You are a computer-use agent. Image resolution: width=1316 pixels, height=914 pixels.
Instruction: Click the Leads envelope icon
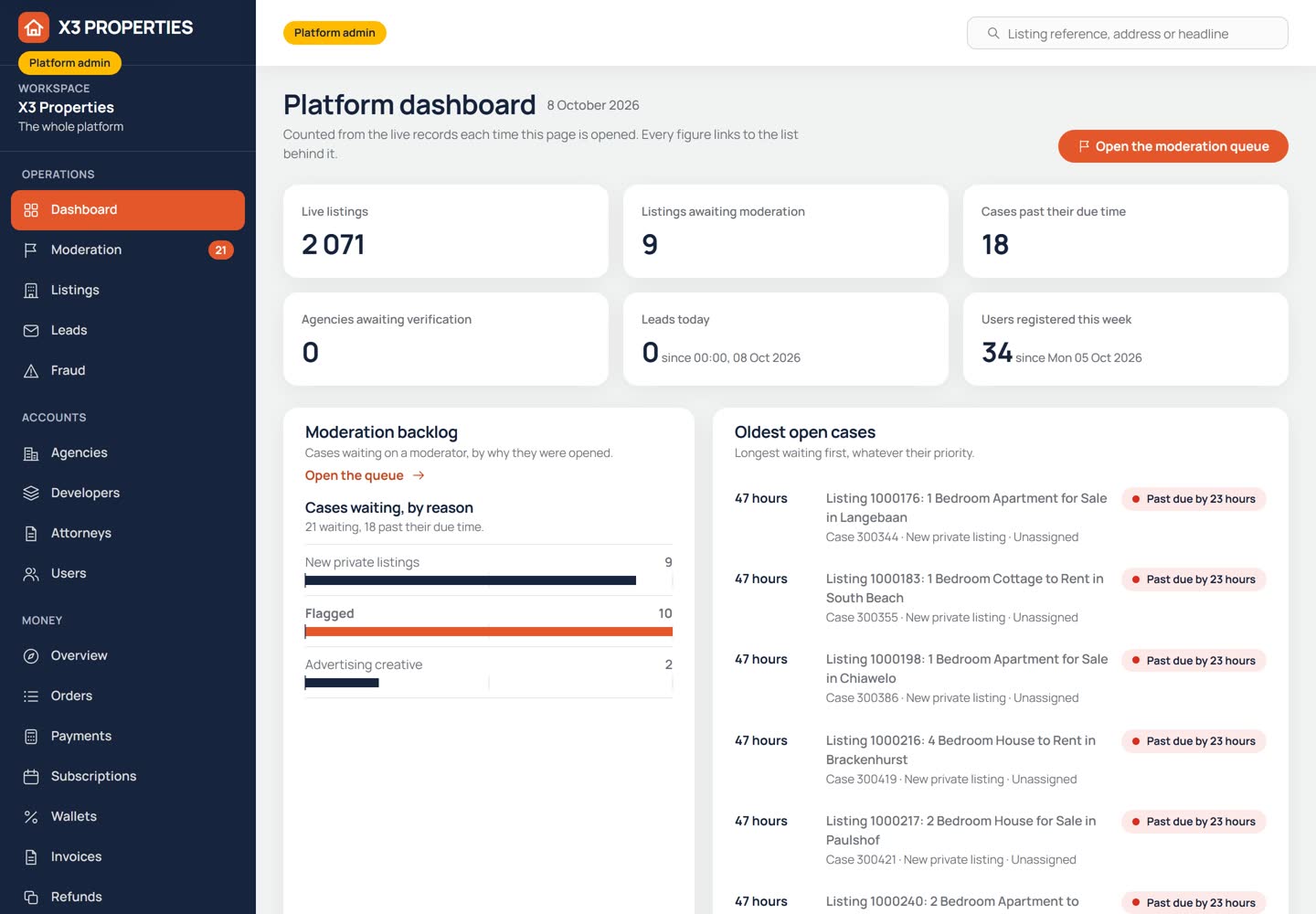31,331
